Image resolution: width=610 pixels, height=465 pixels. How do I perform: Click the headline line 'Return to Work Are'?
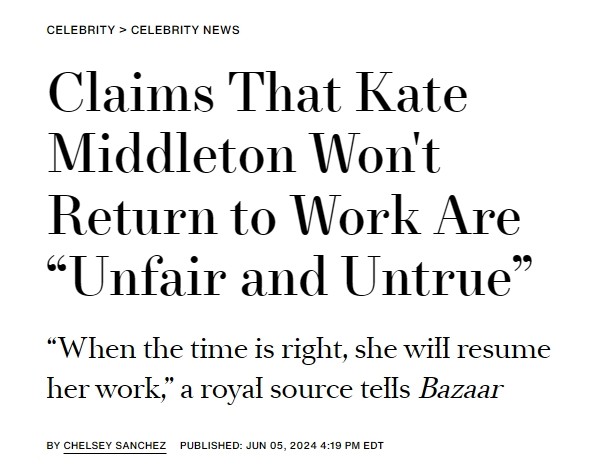point(284,215)
